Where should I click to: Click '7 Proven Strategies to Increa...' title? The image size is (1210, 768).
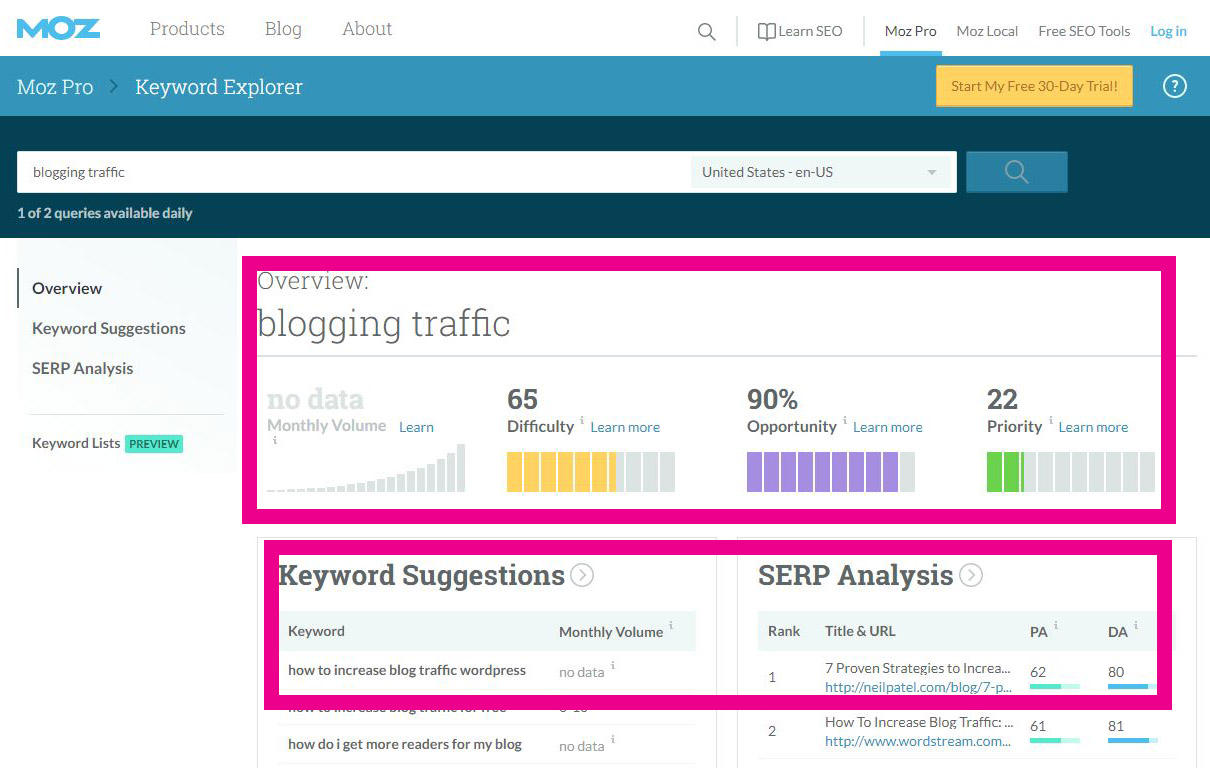point(918,668)
